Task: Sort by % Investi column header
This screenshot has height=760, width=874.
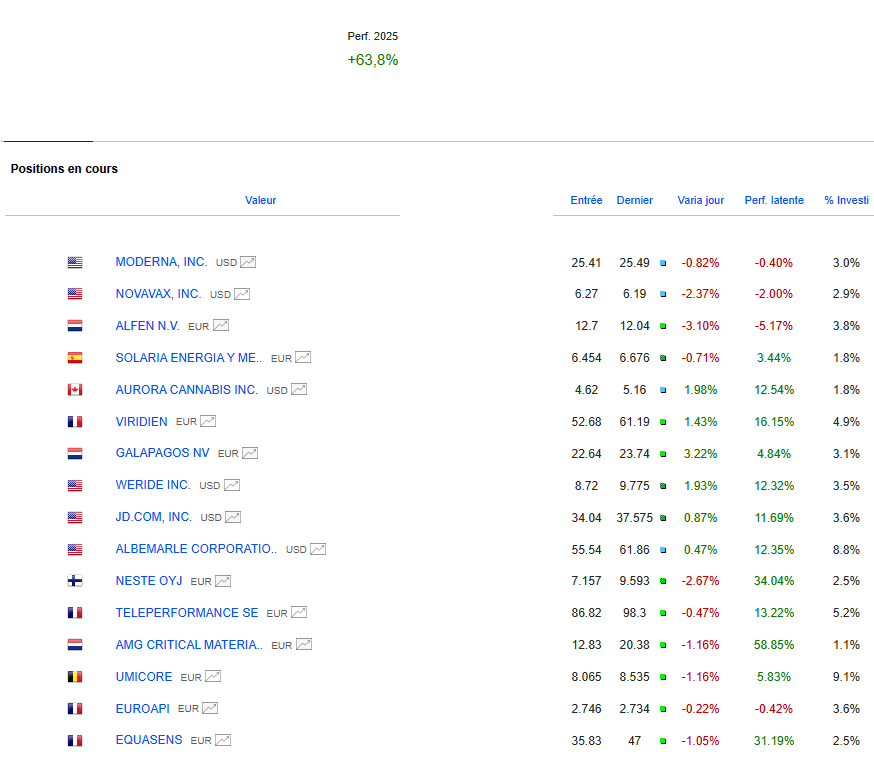Action: (x=846, y=200)
